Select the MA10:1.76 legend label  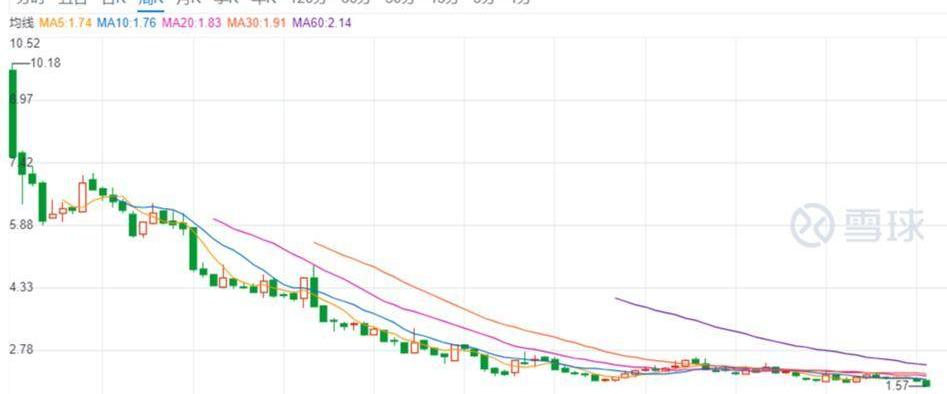pyautogui.click(x=127, y=23)
